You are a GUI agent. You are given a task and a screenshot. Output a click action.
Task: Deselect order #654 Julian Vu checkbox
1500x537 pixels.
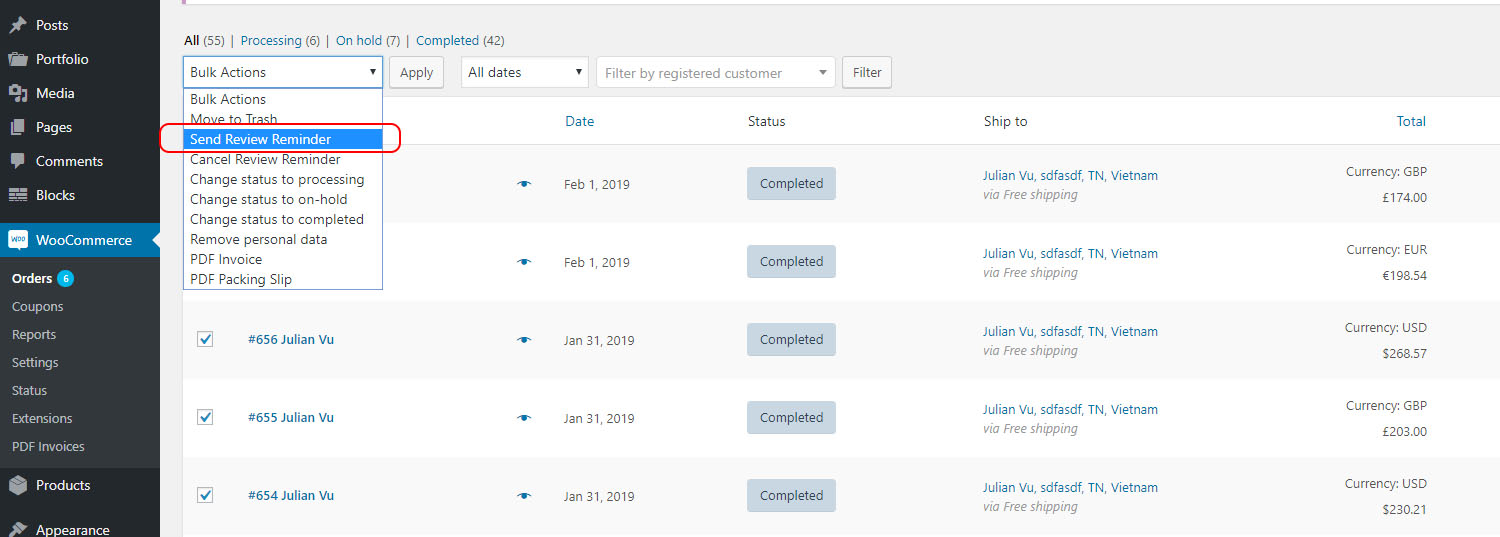point(205,495)
